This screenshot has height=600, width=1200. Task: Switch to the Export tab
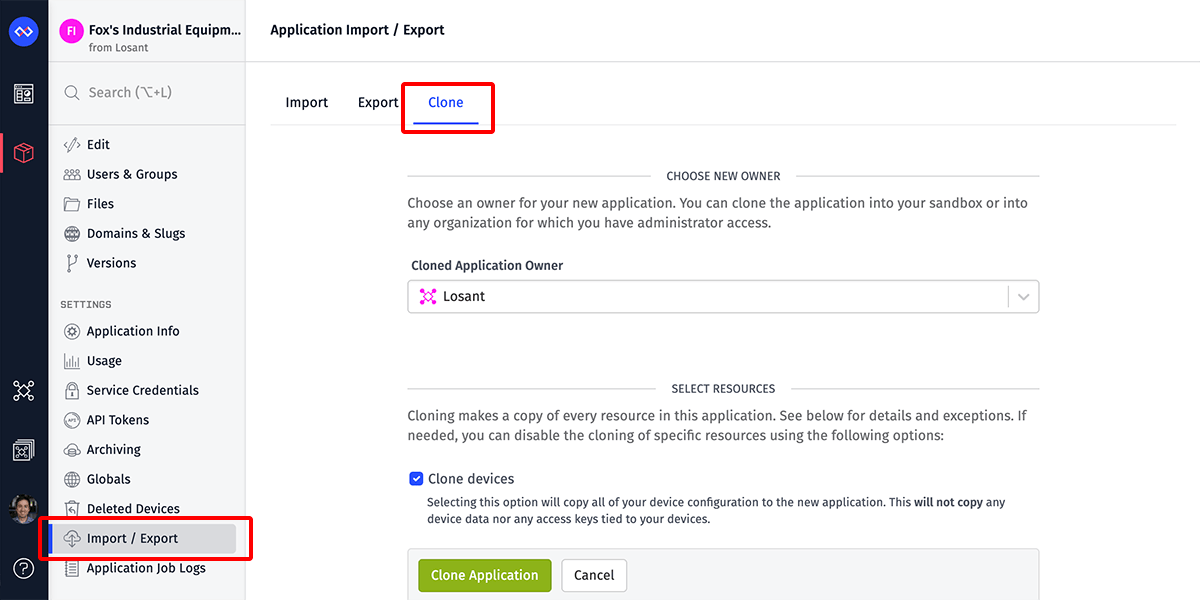tap(377, 102)
